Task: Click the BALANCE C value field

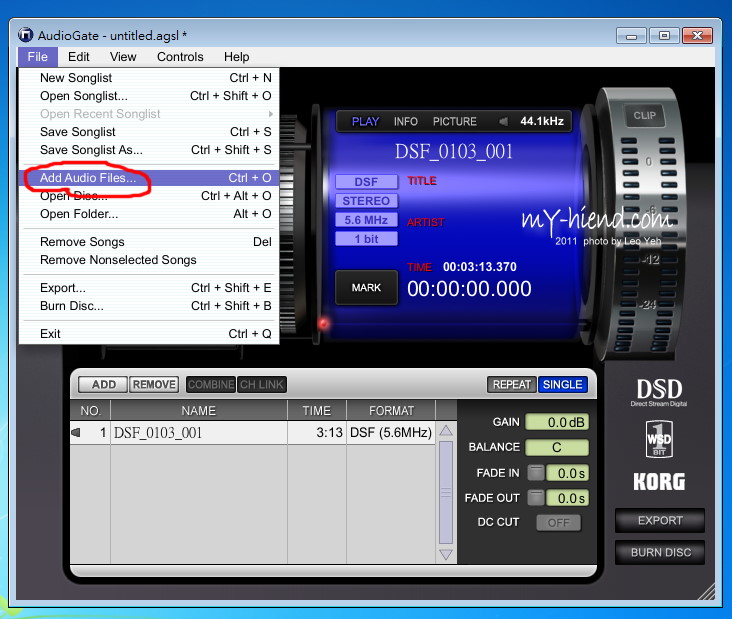Action: pos(557,447)
